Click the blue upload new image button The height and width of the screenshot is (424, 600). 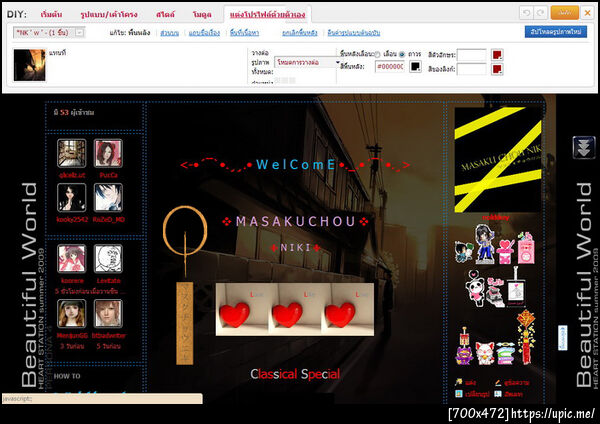(x=556, y=32)
